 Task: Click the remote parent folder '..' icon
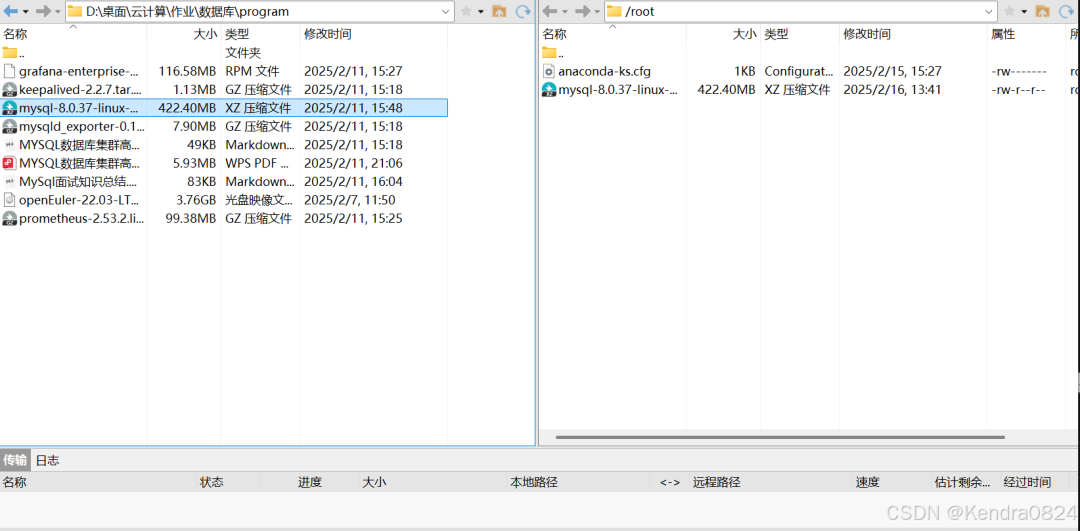(549, 52)
